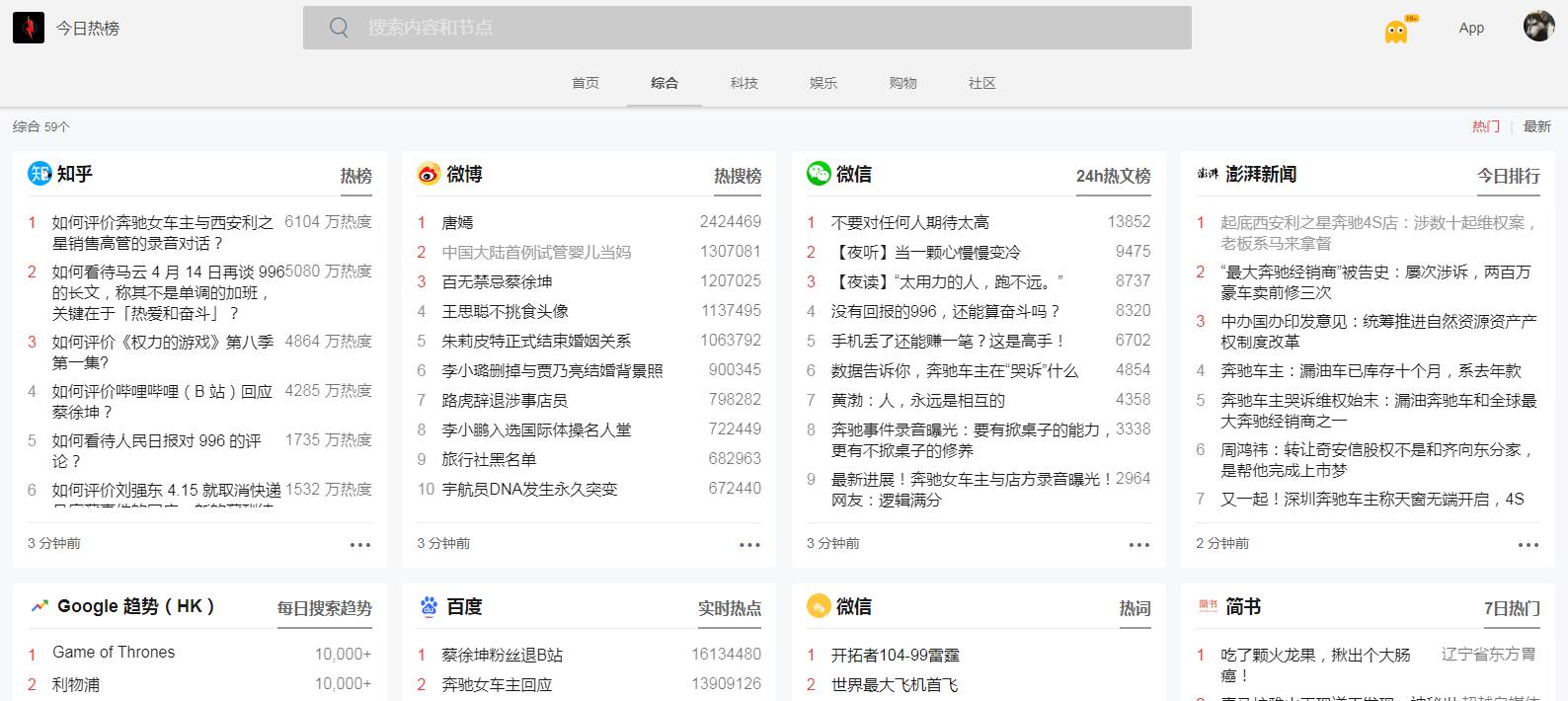Sort by 最新

[x=1537, y=126]
